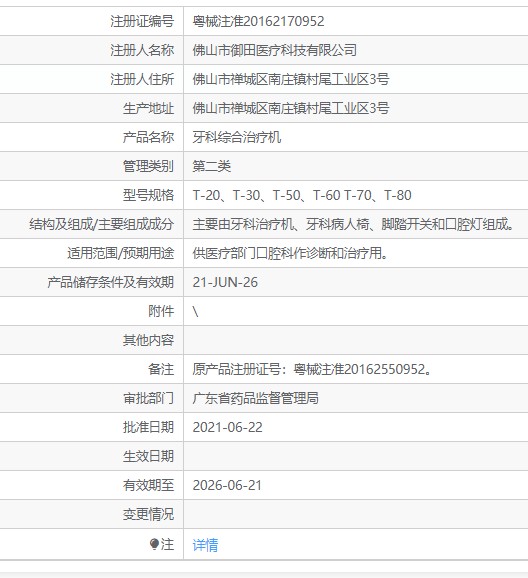Viewport: 528px width, 578px height.
Task: Click approval date 2021-06-22
Action: tap(227, 427)
